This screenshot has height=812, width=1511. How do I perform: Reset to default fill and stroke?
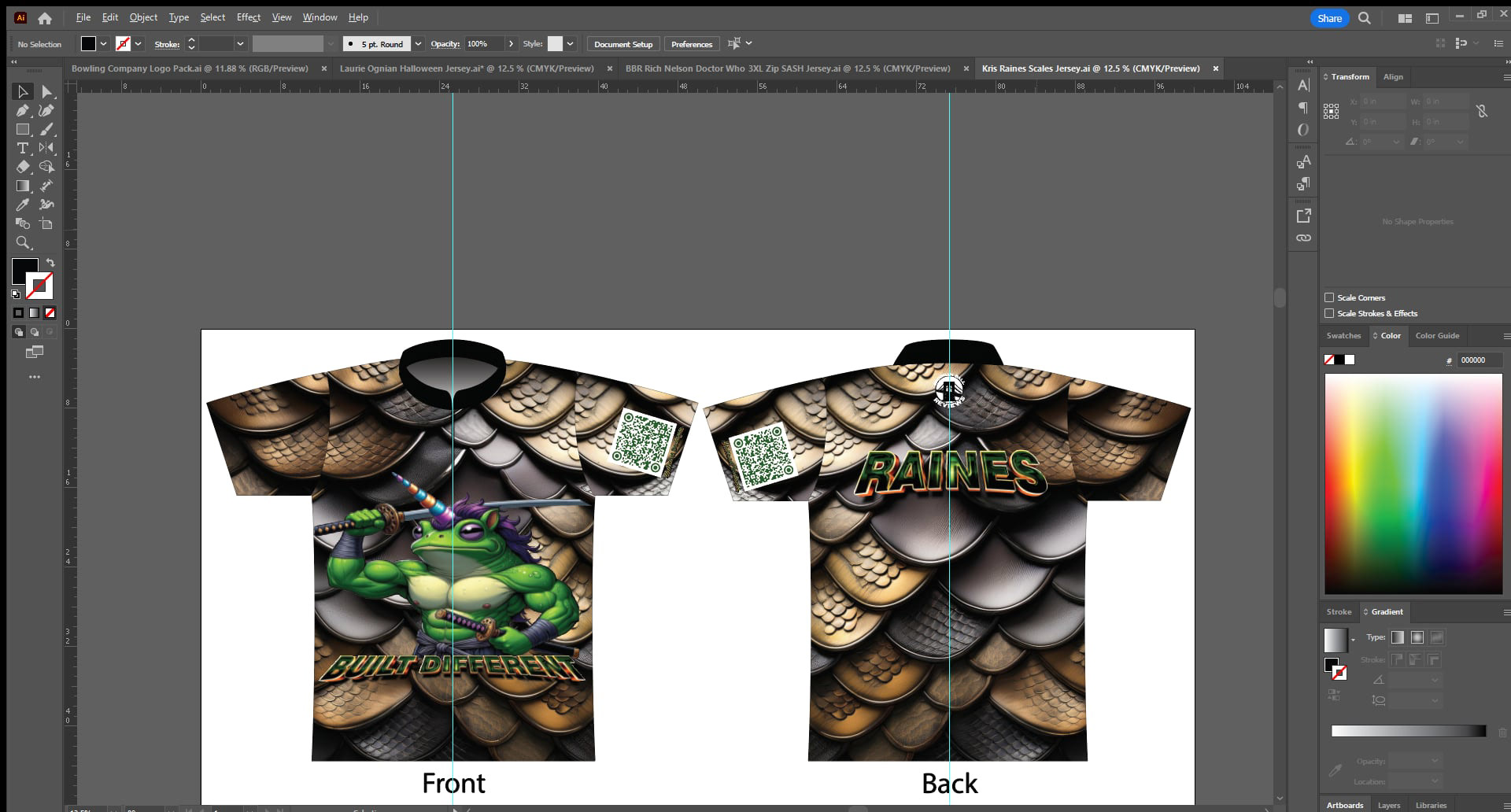pos(16,294)
